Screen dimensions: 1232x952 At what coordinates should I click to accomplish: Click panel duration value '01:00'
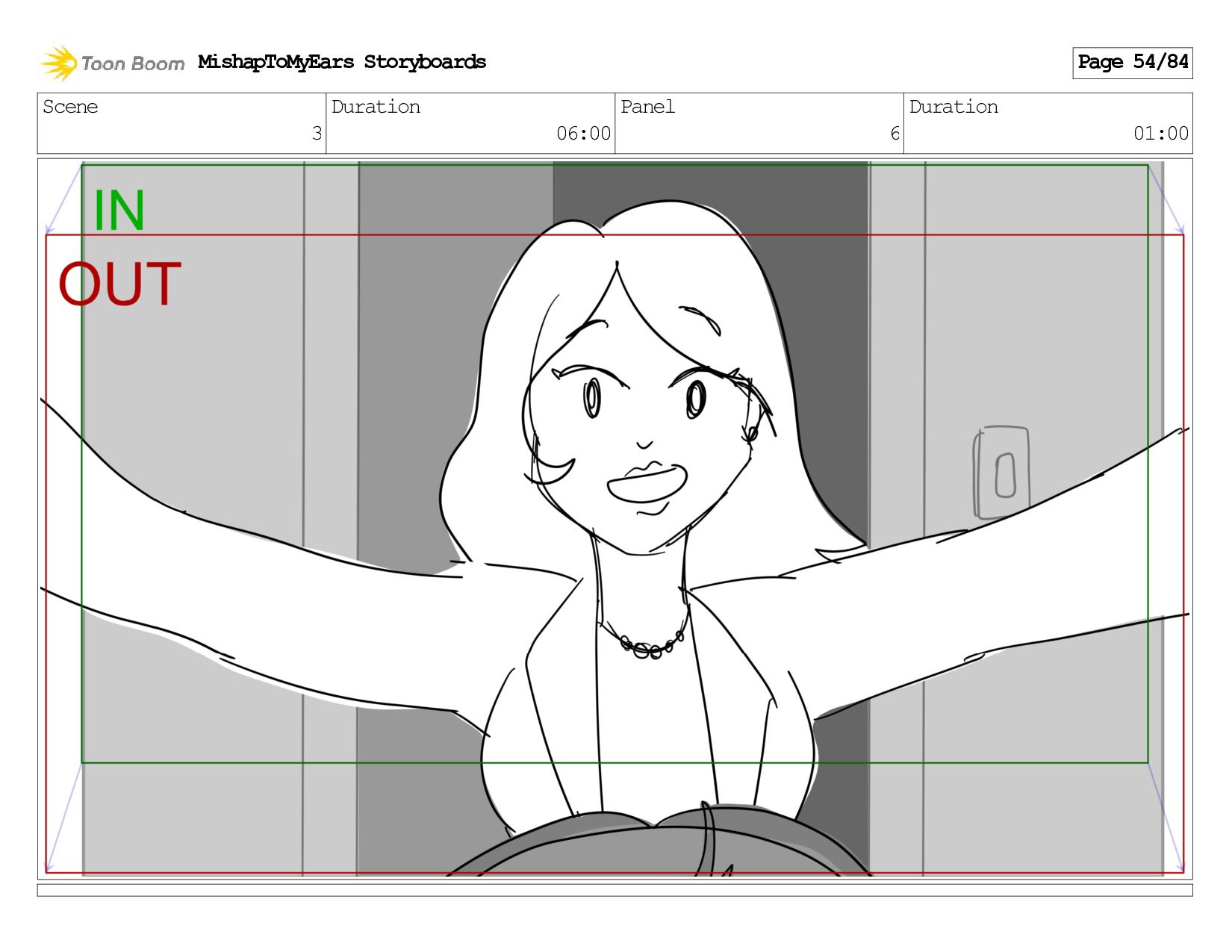pyautogui.click(x=1161, y=134)
